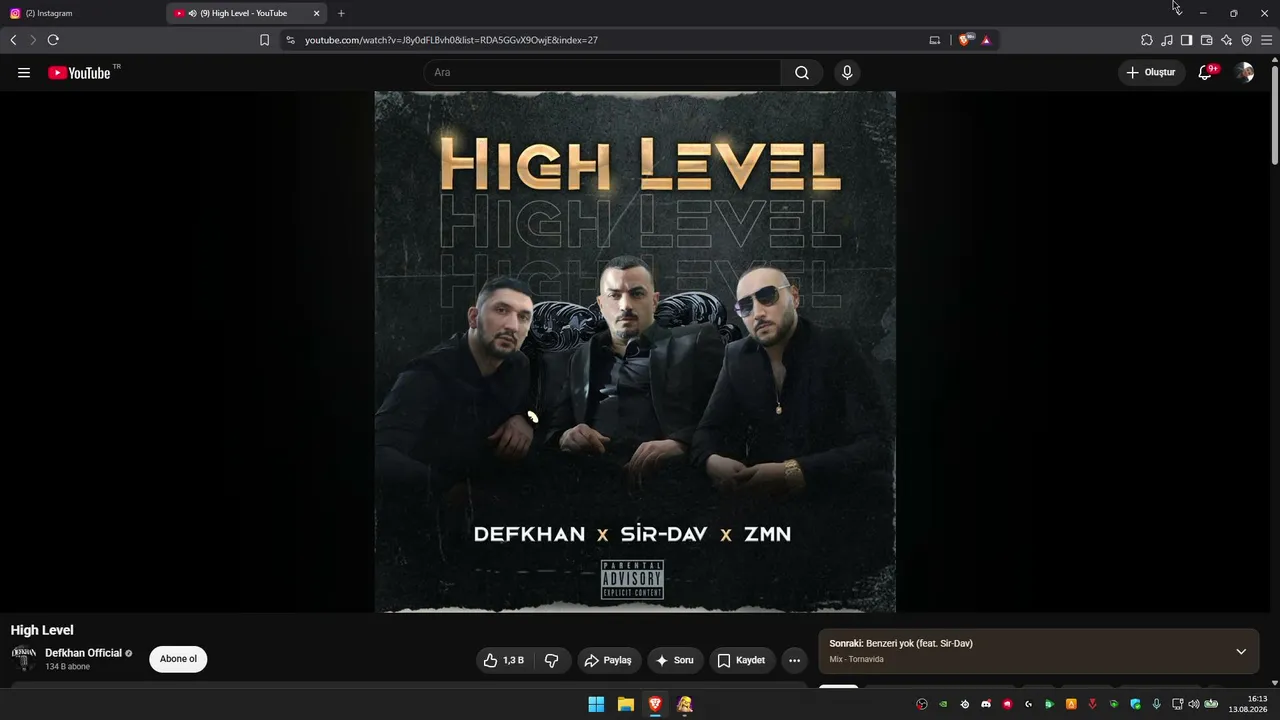1280x720 pixels.
Task: Dislike the High Level video
Action: click(552, 660)
